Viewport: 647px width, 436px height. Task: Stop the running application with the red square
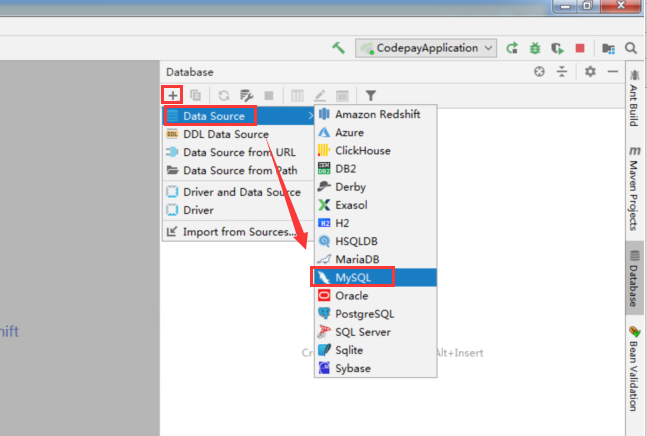(580, 48)
